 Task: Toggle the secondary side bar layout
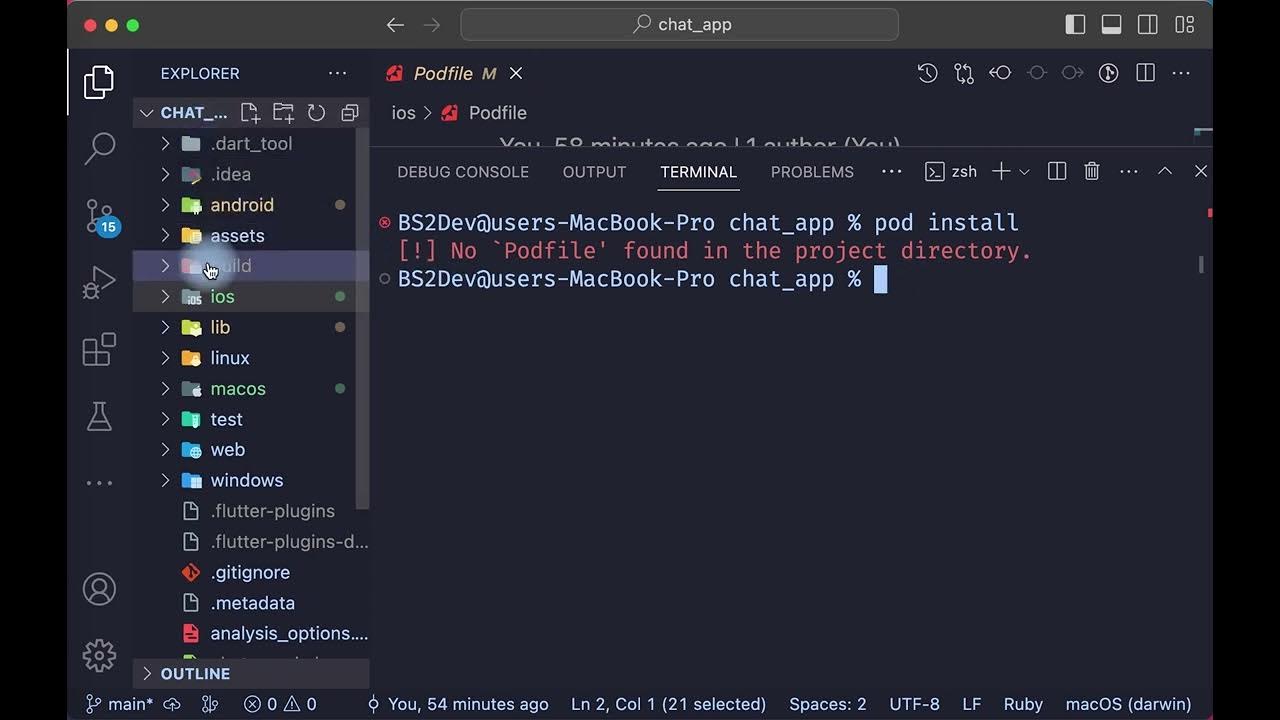[x=1148, y=25]
